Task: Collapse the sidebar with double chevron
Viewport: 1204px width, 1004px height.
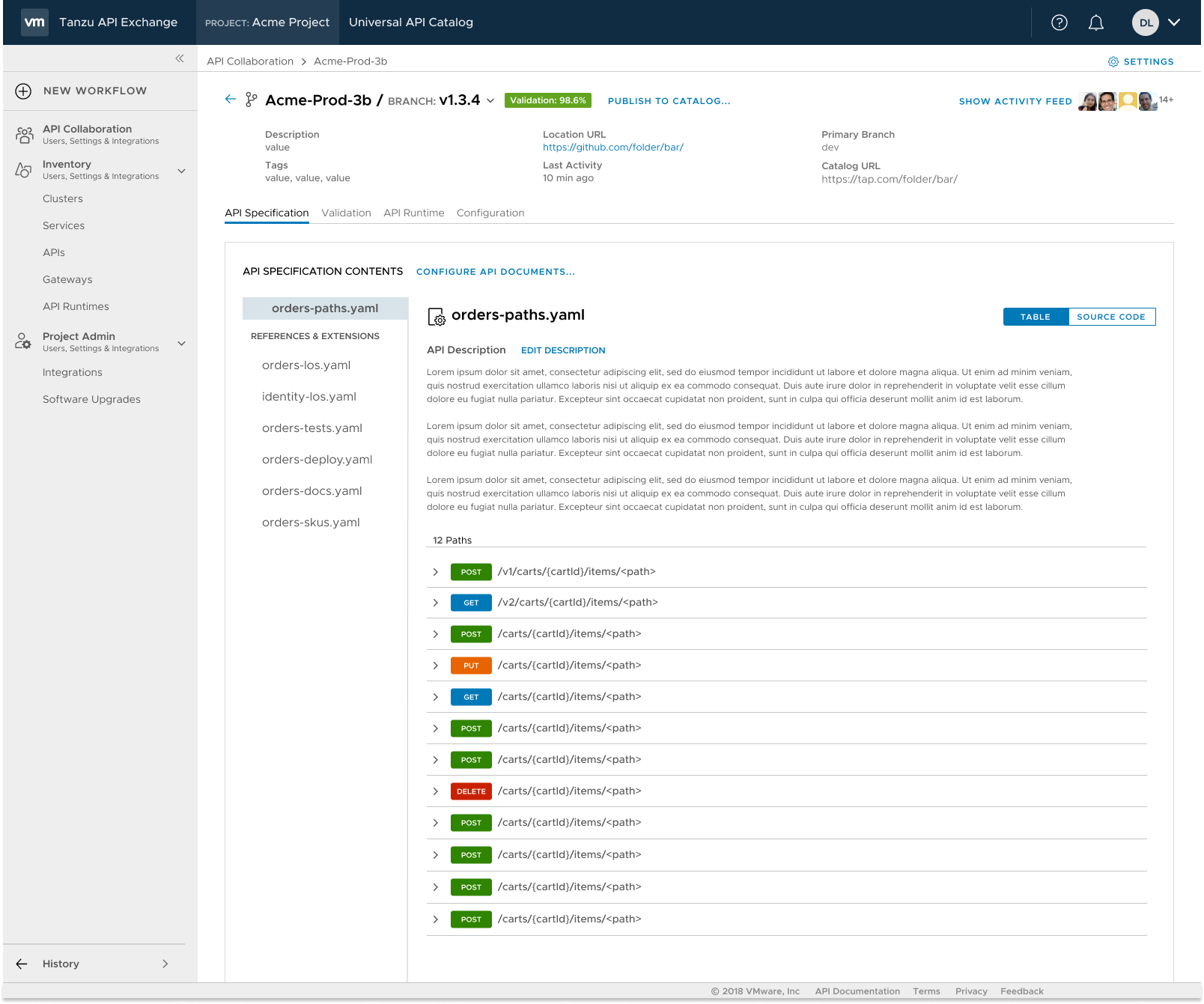Action: tap(180, 58)
